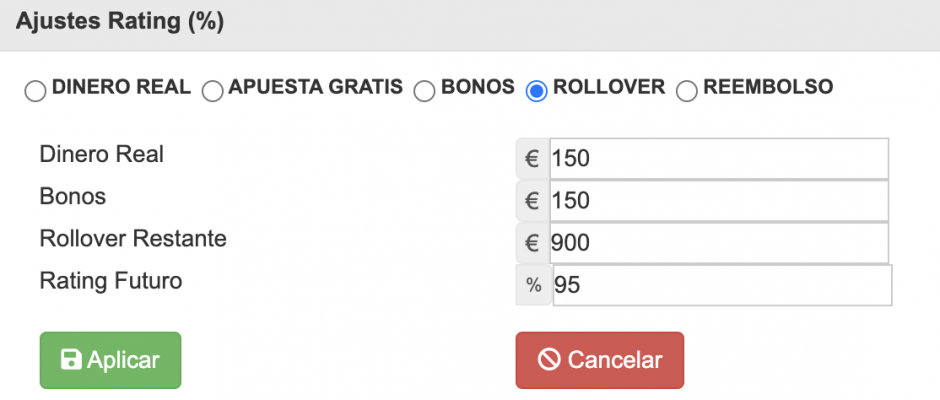This screenshot has width=940, height=400.
Task: Choose the APUESTA GRATIS option
Action: pos(212,91)
